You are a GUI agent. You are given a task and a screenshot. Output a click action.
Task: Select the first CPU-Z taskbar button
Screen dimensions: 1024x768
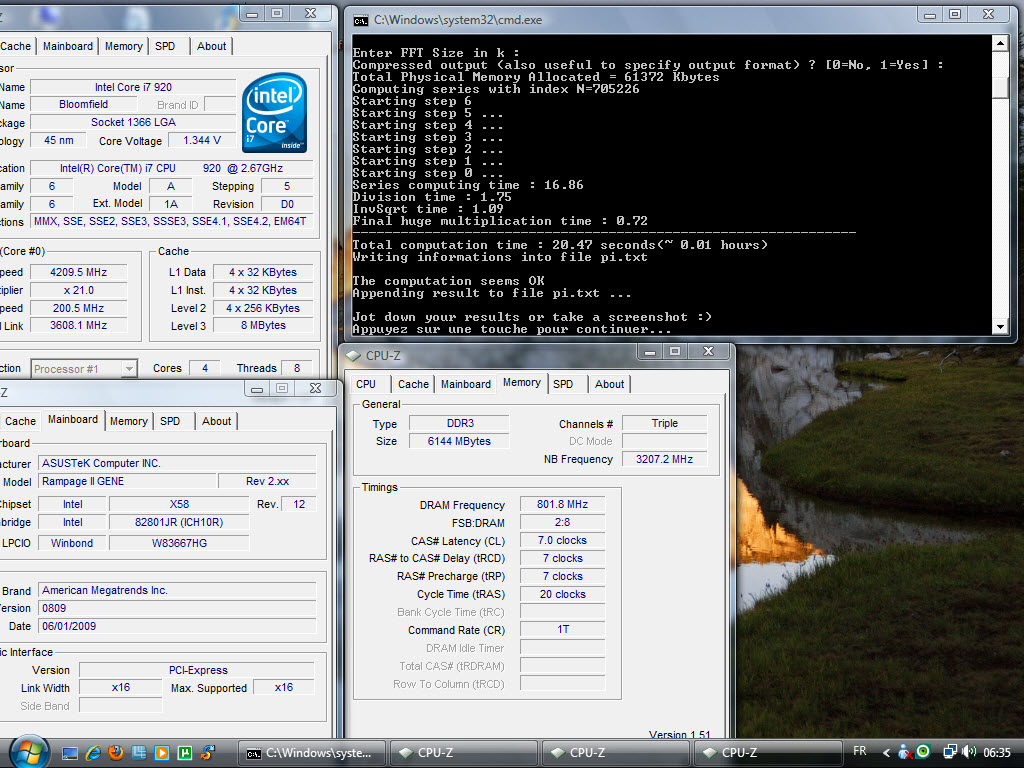pyautogui.click(x=463, y=753)
